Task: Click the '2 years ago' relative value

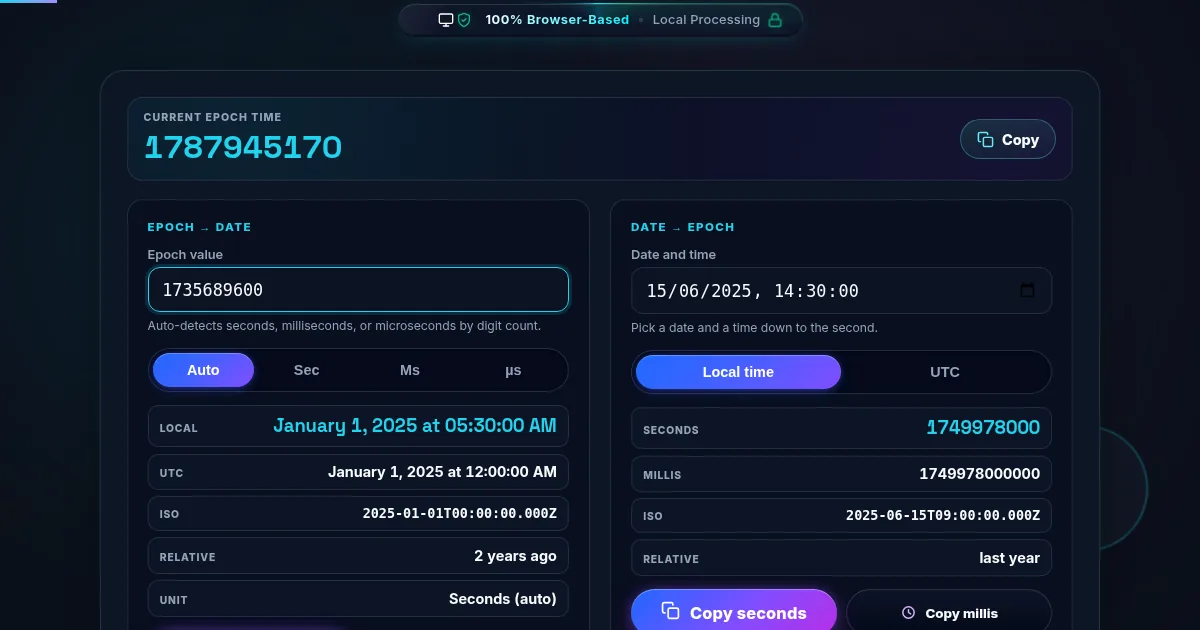Action: tap(515, 556)
